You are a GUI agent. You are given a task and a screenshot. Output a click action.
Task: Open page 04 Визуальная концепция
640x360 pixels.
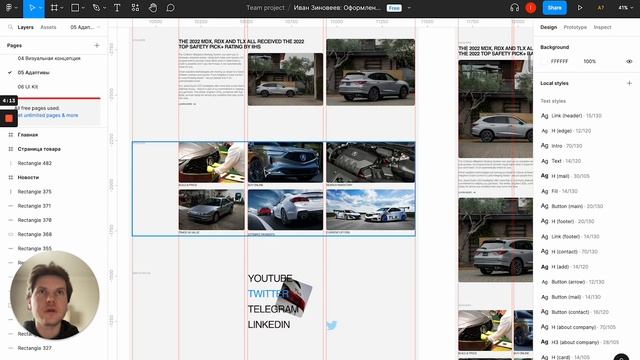click(49, 58)
